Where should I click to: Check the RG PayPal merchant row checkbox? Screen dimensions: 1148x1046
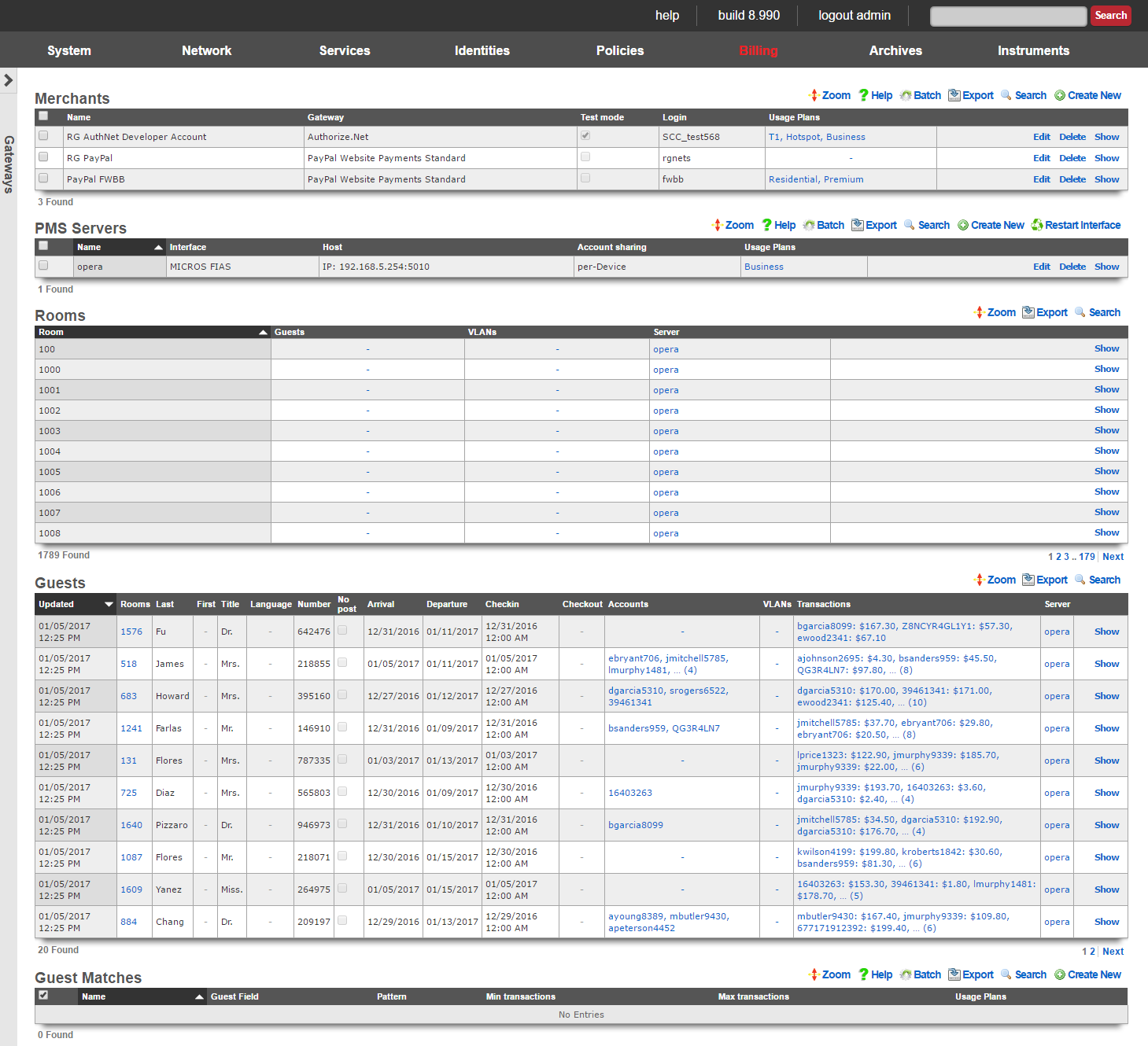point(43,157)
